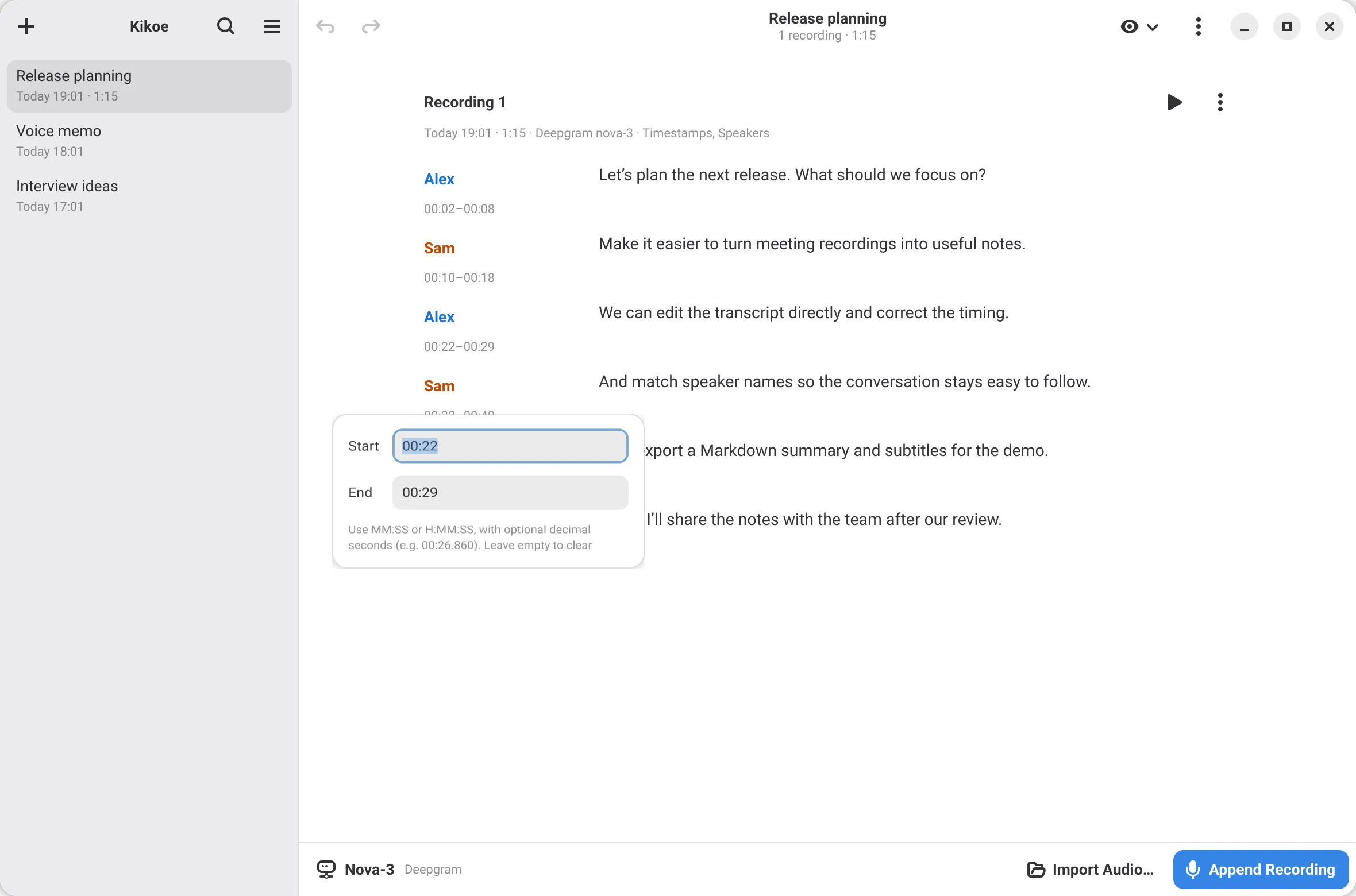1356x896 pixels.
Task: Click the line 'I'll share the notes with the team'
Action: click(824, 520)
